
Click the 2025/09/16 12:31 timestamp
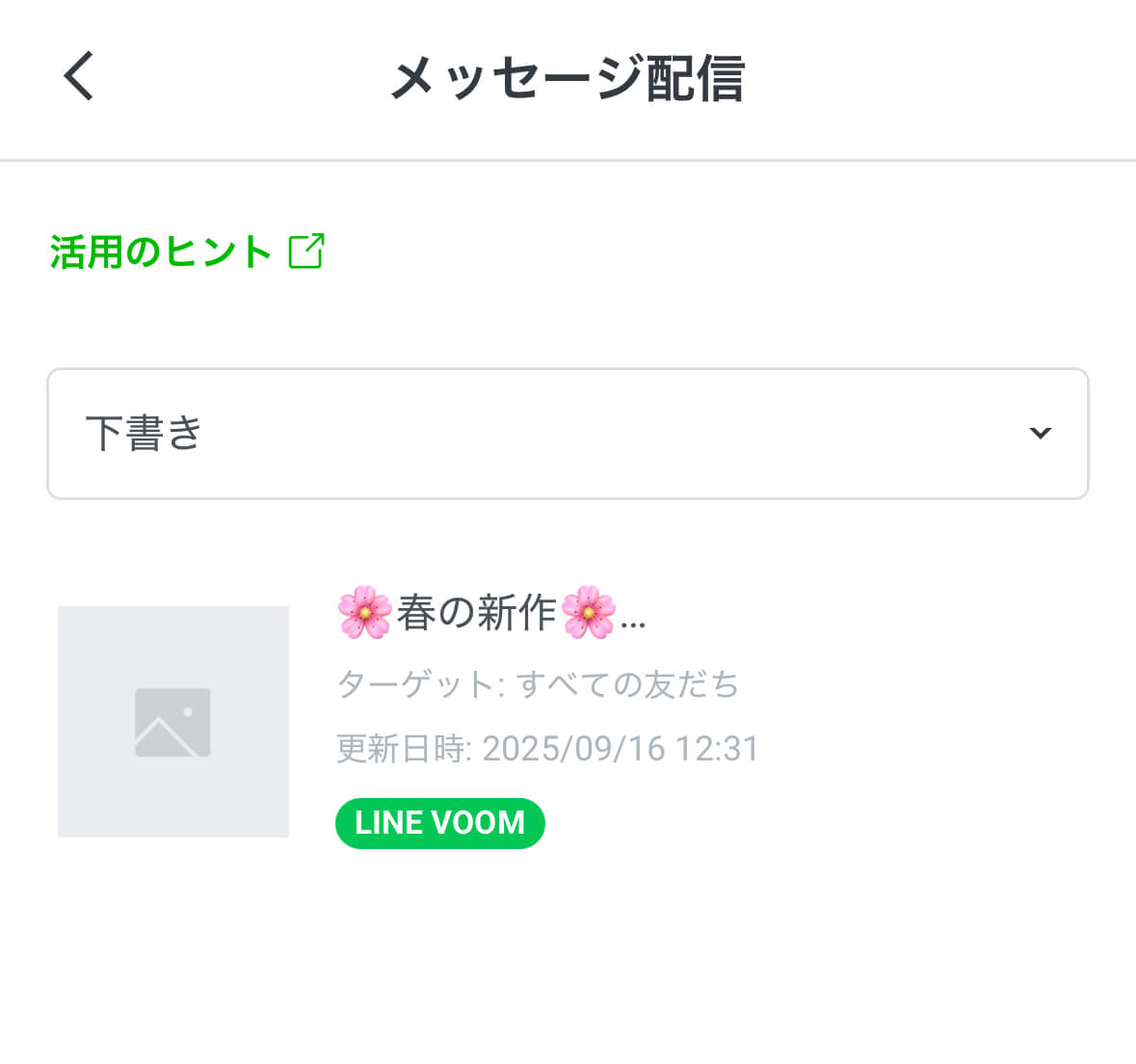[x=621, y=749]
